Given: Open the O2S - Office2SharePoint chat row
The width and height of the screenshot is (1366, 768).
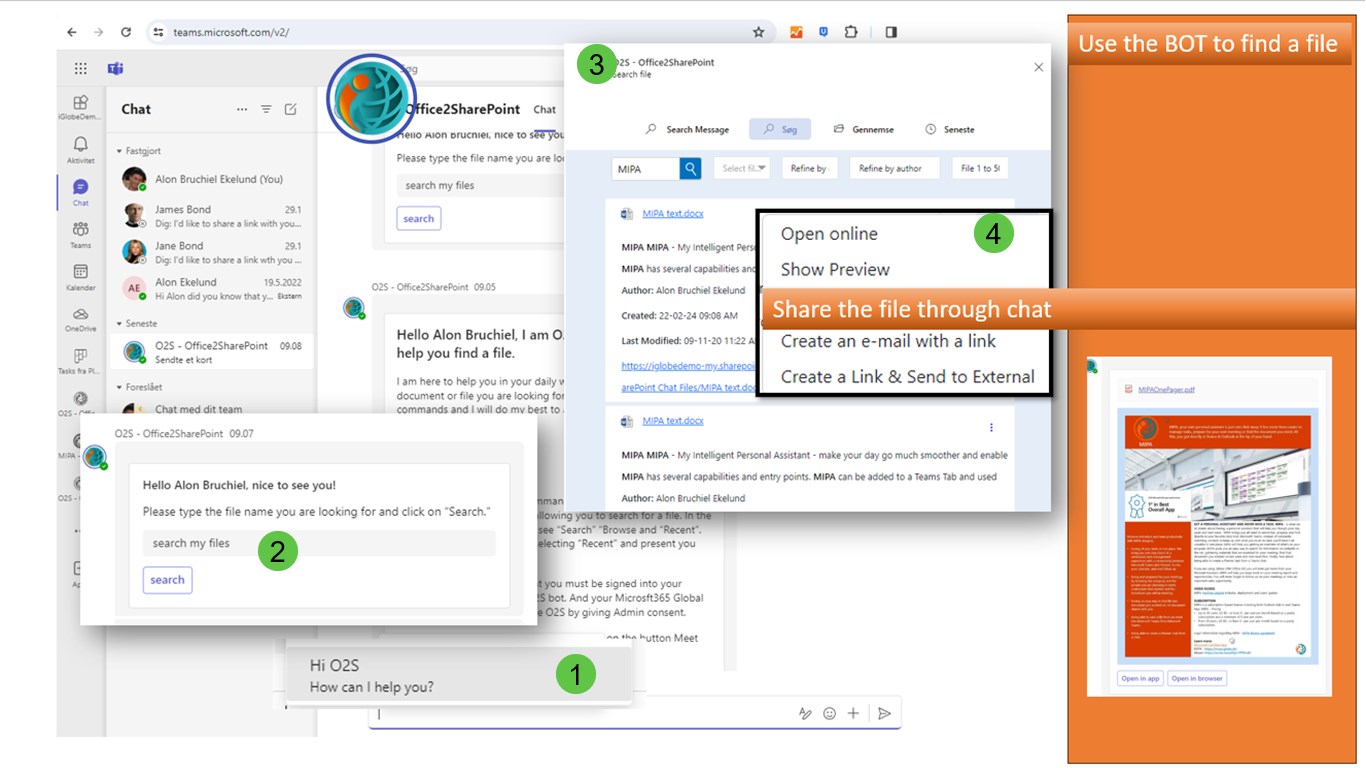Looking at the screenshot, I should click(209, 351).
